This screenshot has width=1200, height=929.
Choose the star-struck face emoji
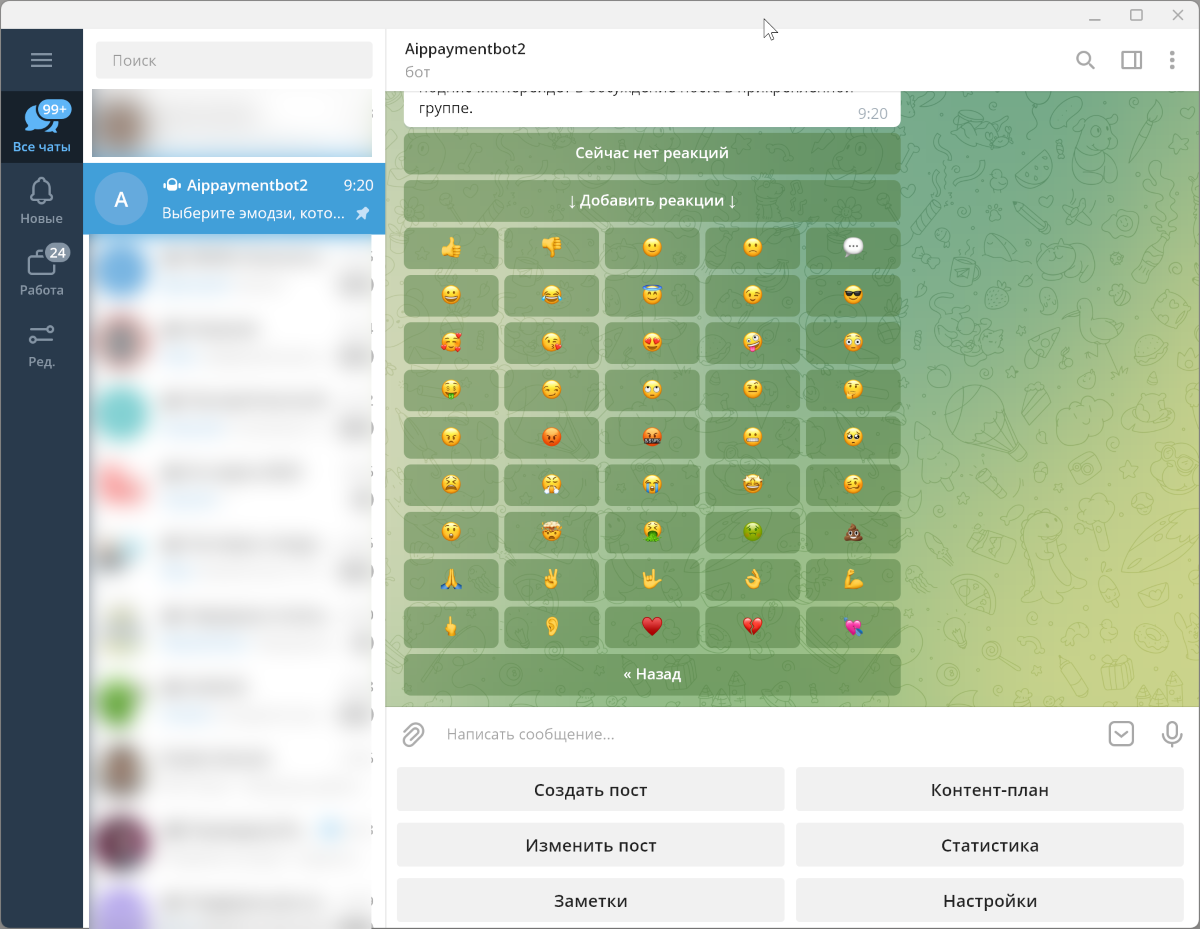(x=753, y=485)
